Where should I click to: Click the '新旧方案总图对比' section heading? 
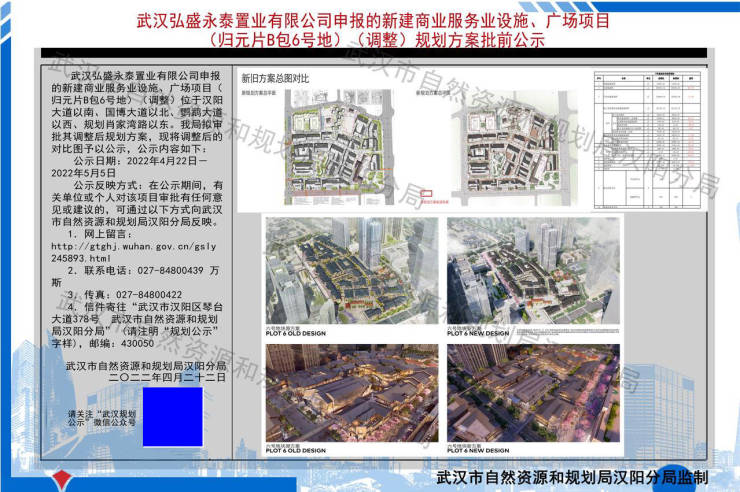click(x=276, y=77)
